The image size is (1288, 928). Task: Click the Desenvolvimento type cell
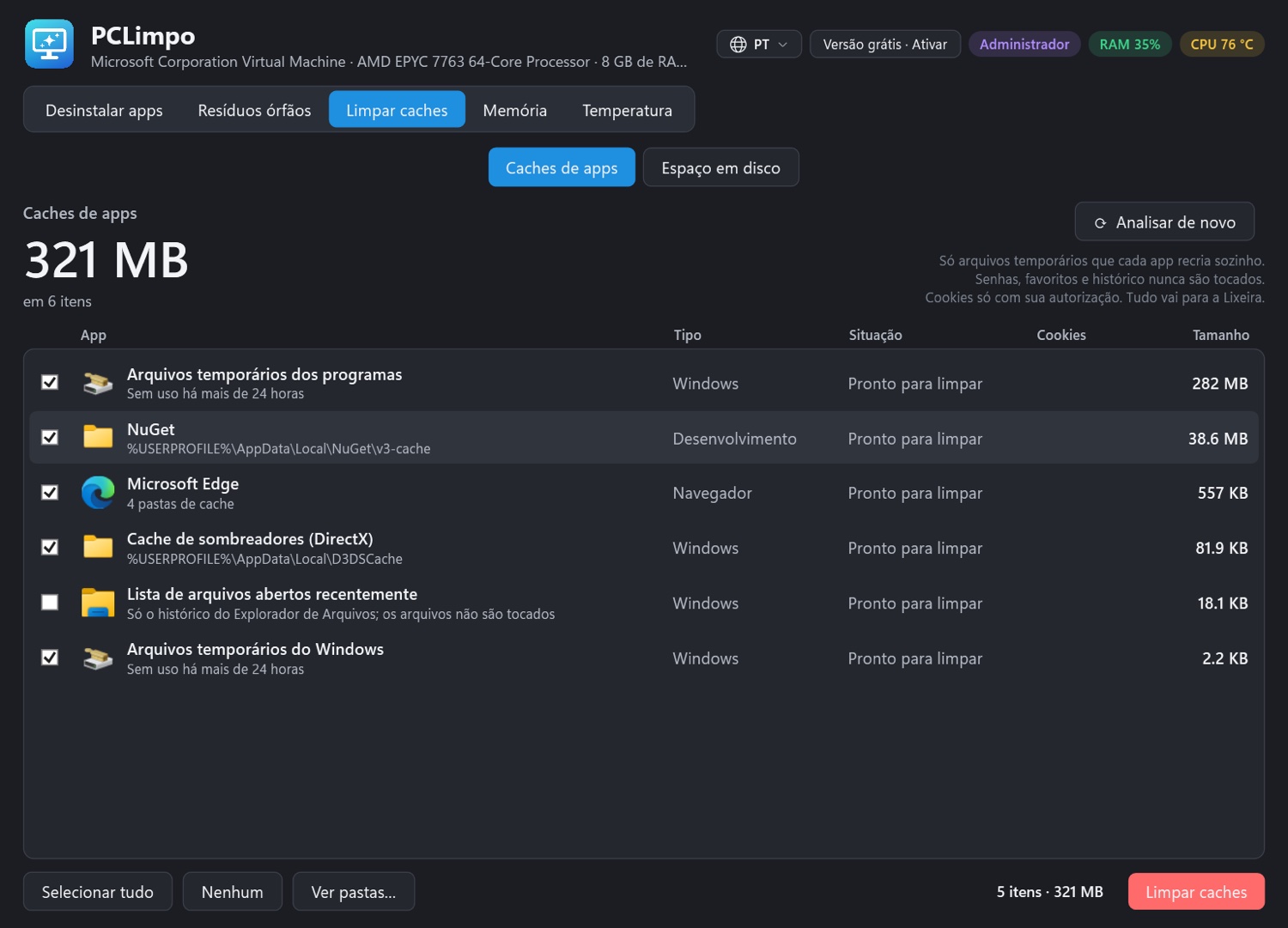click(x=734, y=439)
